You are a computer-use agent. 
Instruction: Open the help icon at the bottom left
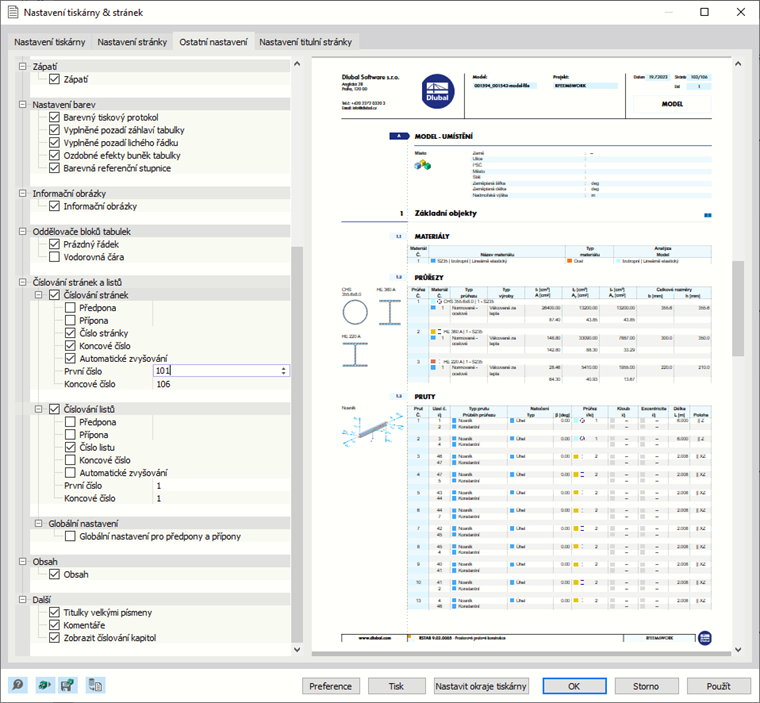coord(18,685)
